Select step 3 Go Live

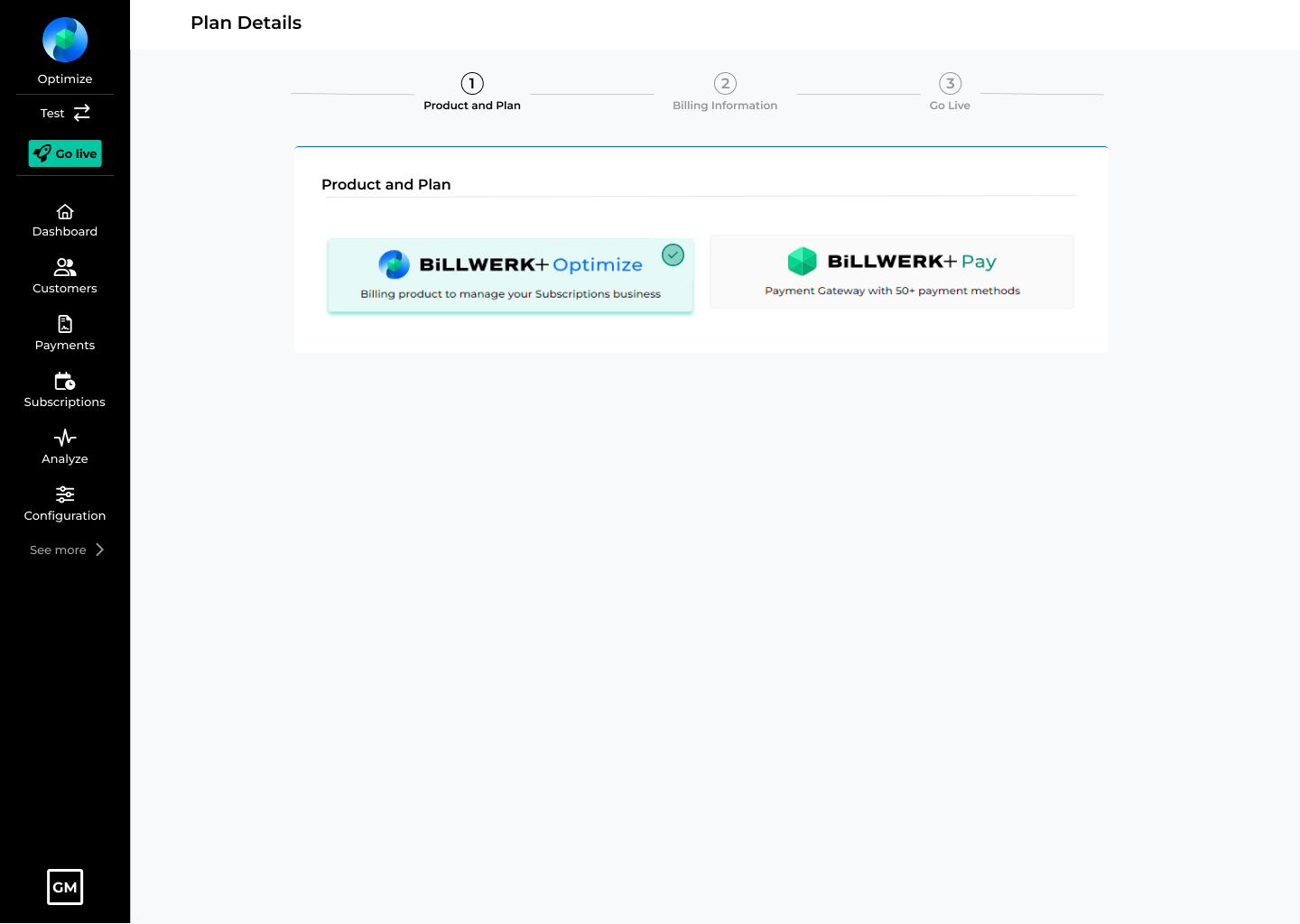(x=950, y=92)
